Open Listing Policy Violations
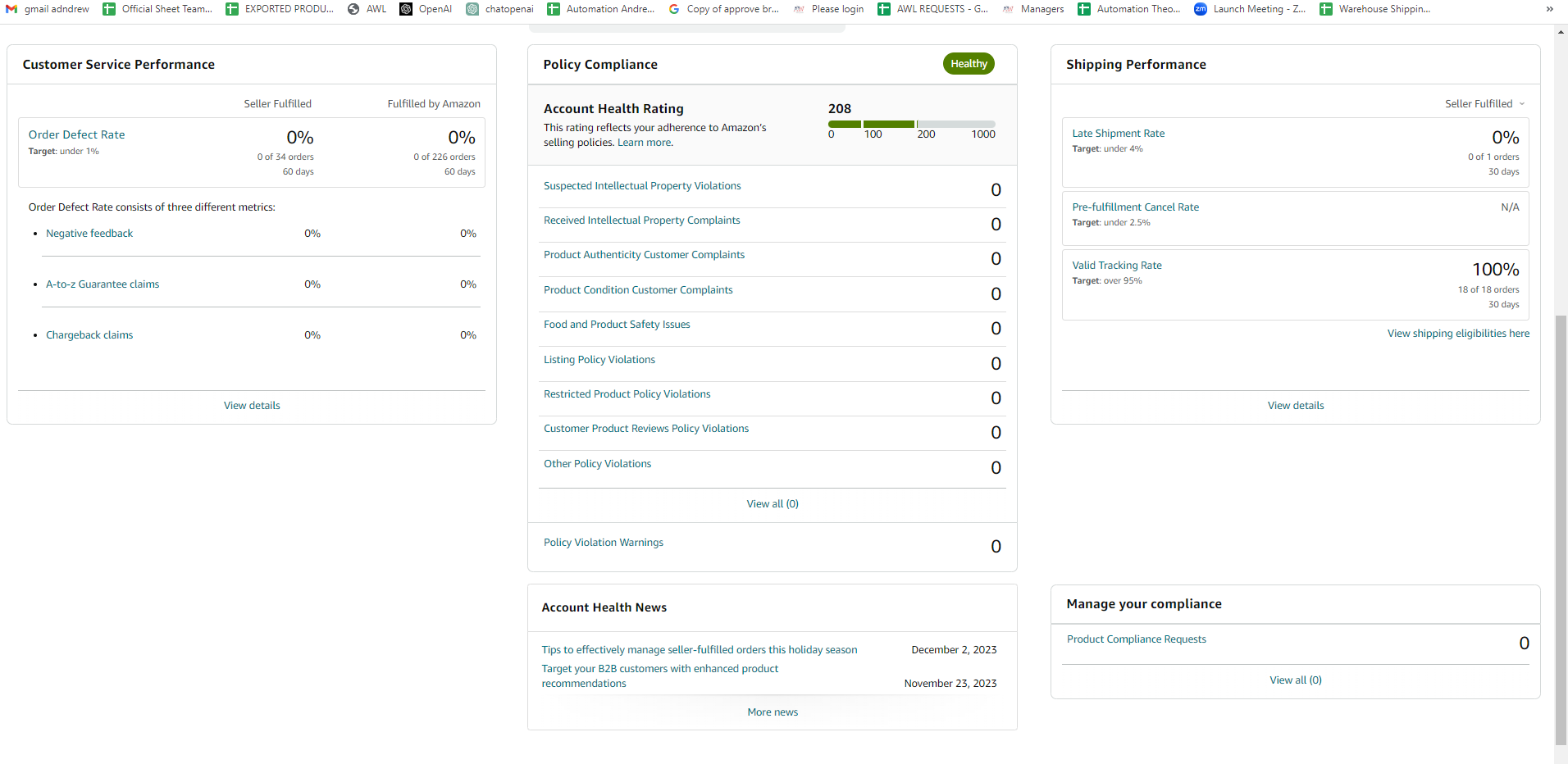1568x764 pixels. pos(599,360)
